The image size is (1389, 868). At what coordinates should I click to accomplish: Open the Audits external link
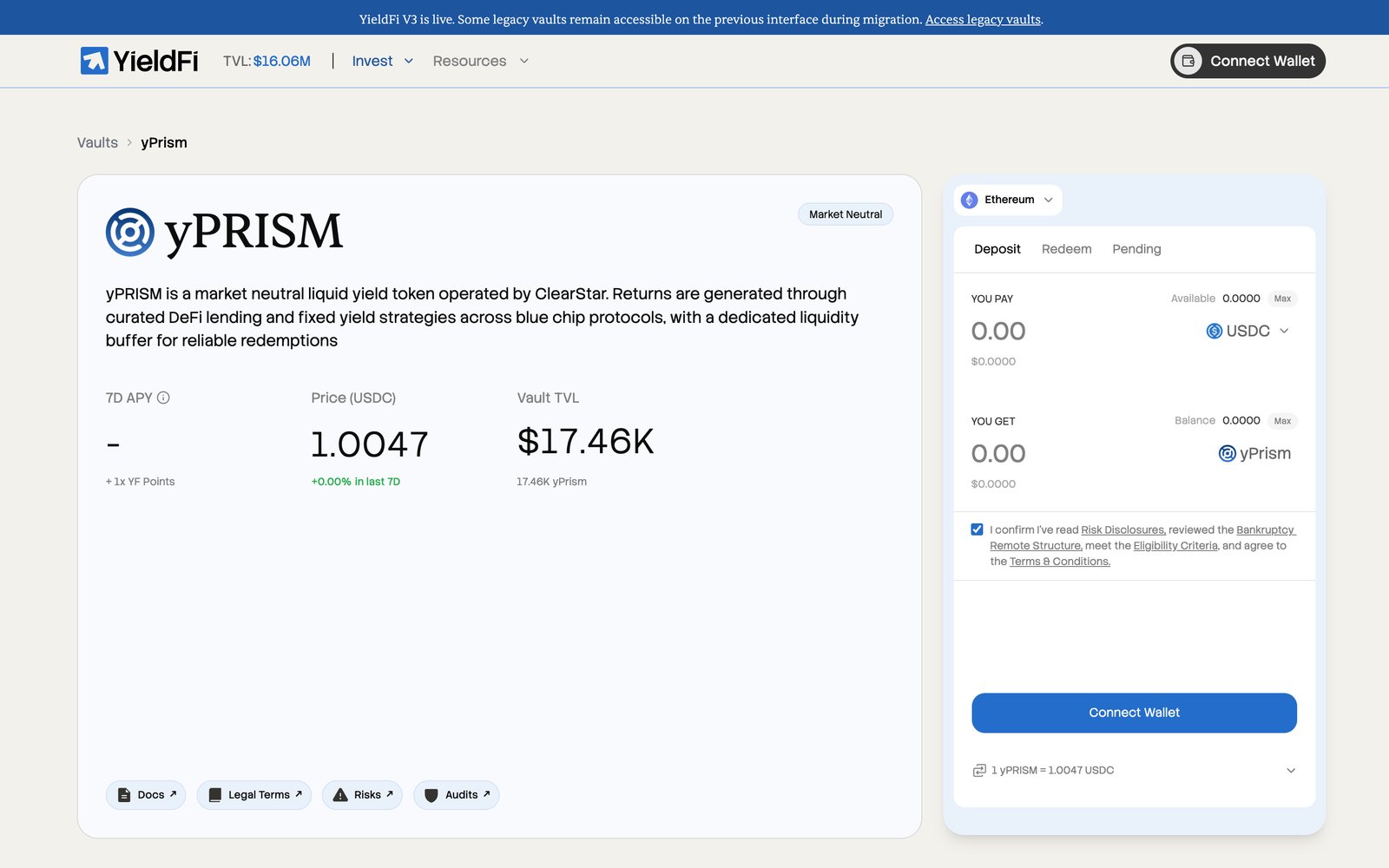coord(457,795)
